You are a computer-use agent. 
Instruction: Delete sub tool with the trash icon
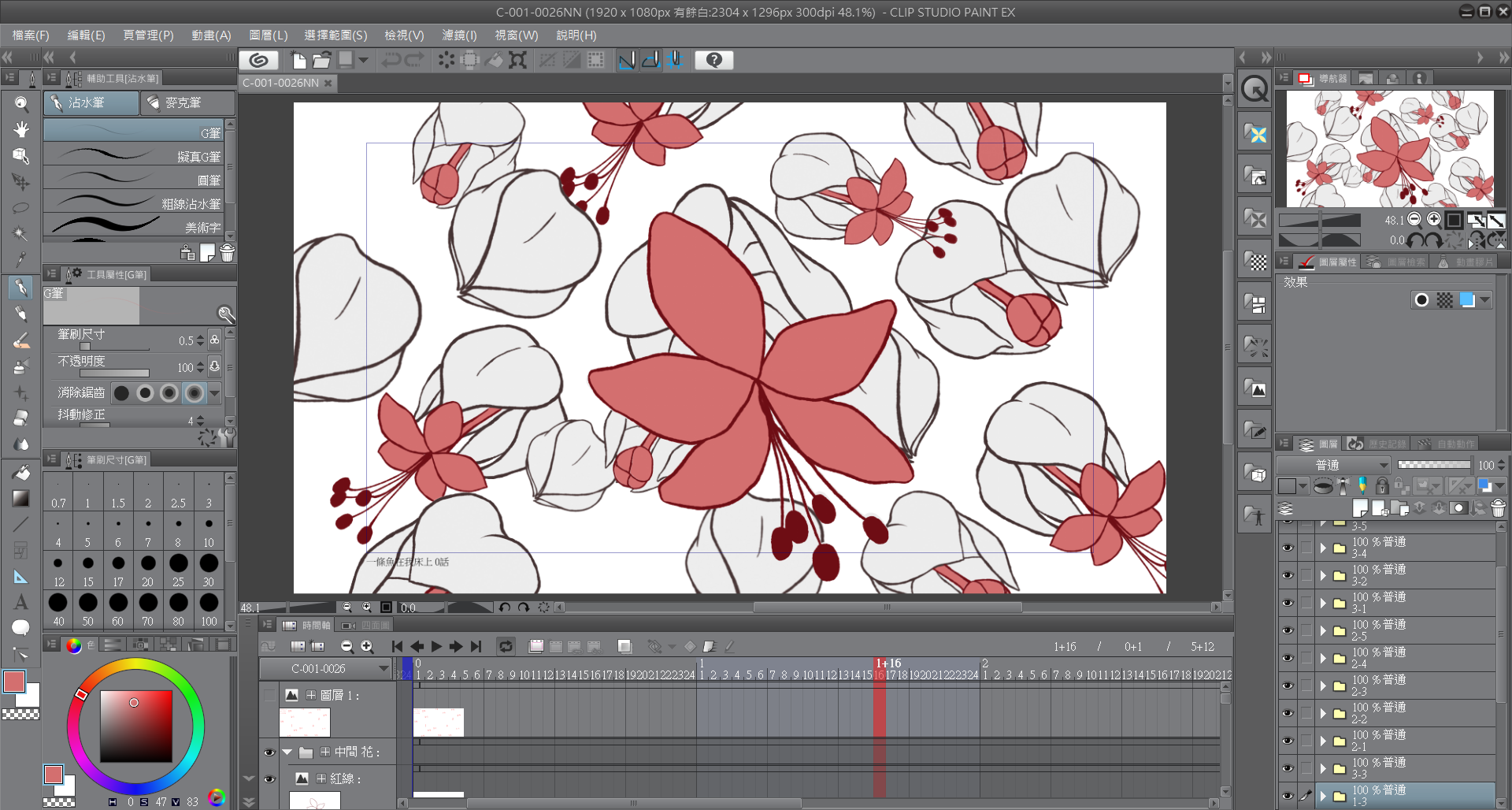tap(227, 253)
